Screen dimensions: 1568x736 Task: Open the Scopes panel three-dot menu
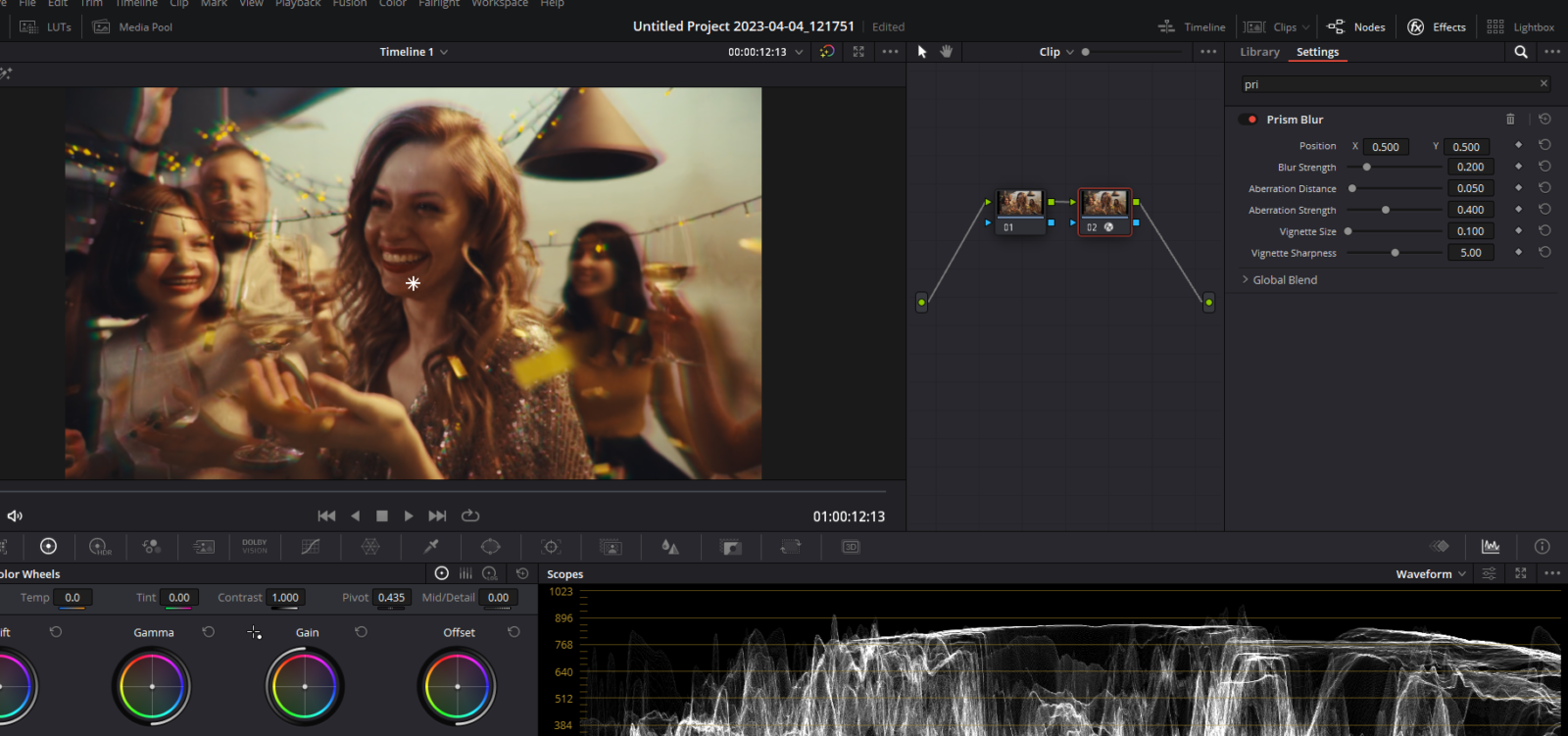point(1552,573)
